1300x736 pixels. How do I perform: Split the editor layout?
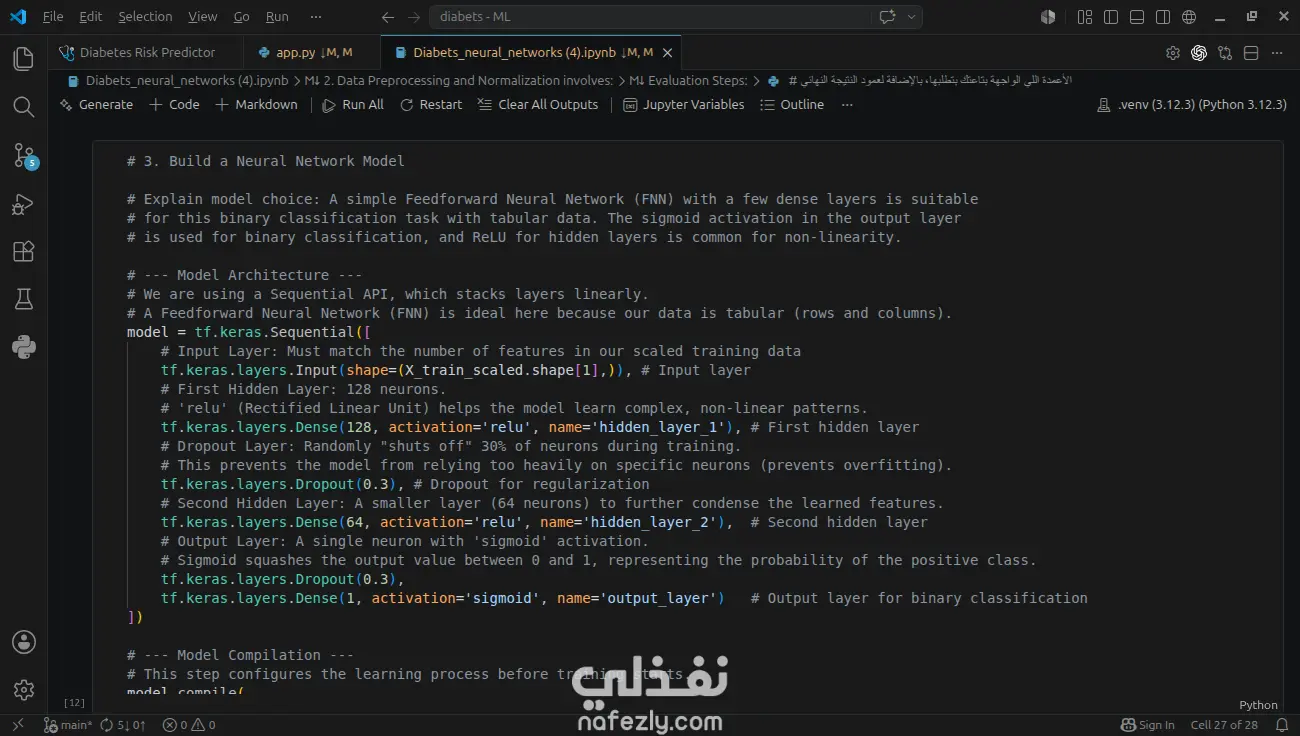click(1251, 53)
